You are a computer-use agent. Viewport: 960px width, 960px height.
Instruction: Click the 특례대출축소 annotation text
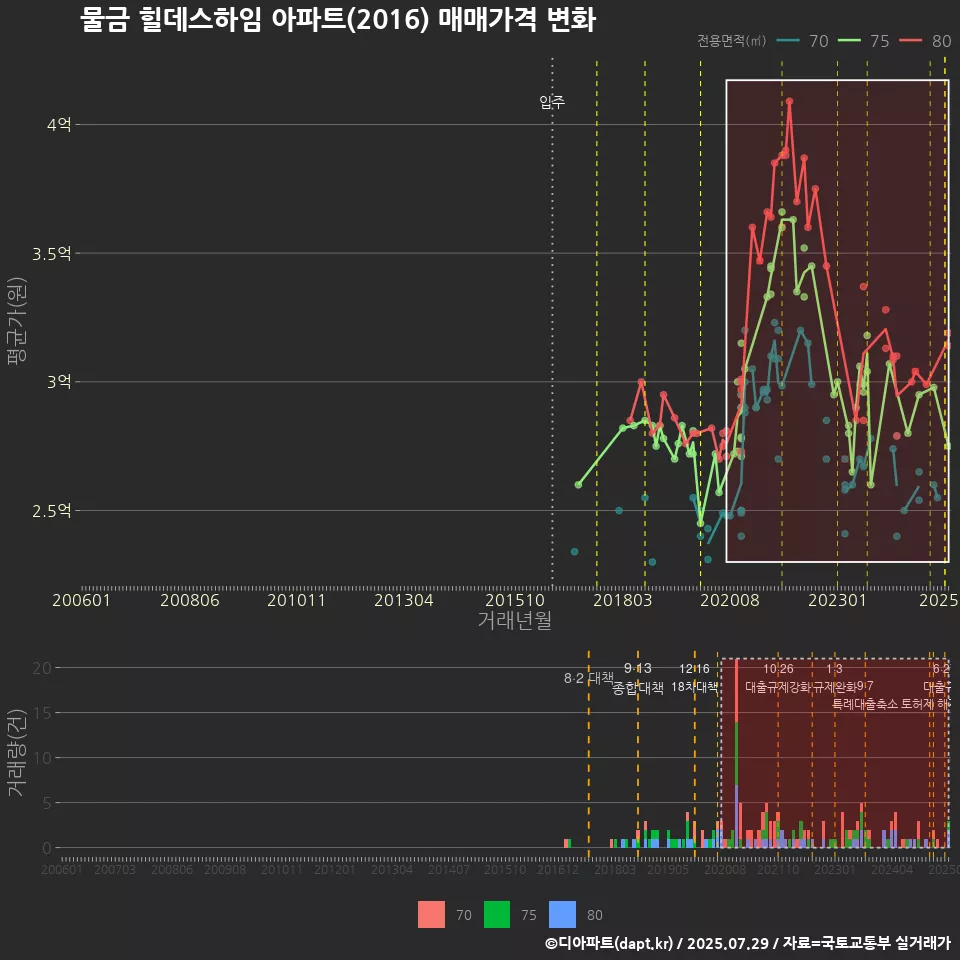tap(865, 704)
